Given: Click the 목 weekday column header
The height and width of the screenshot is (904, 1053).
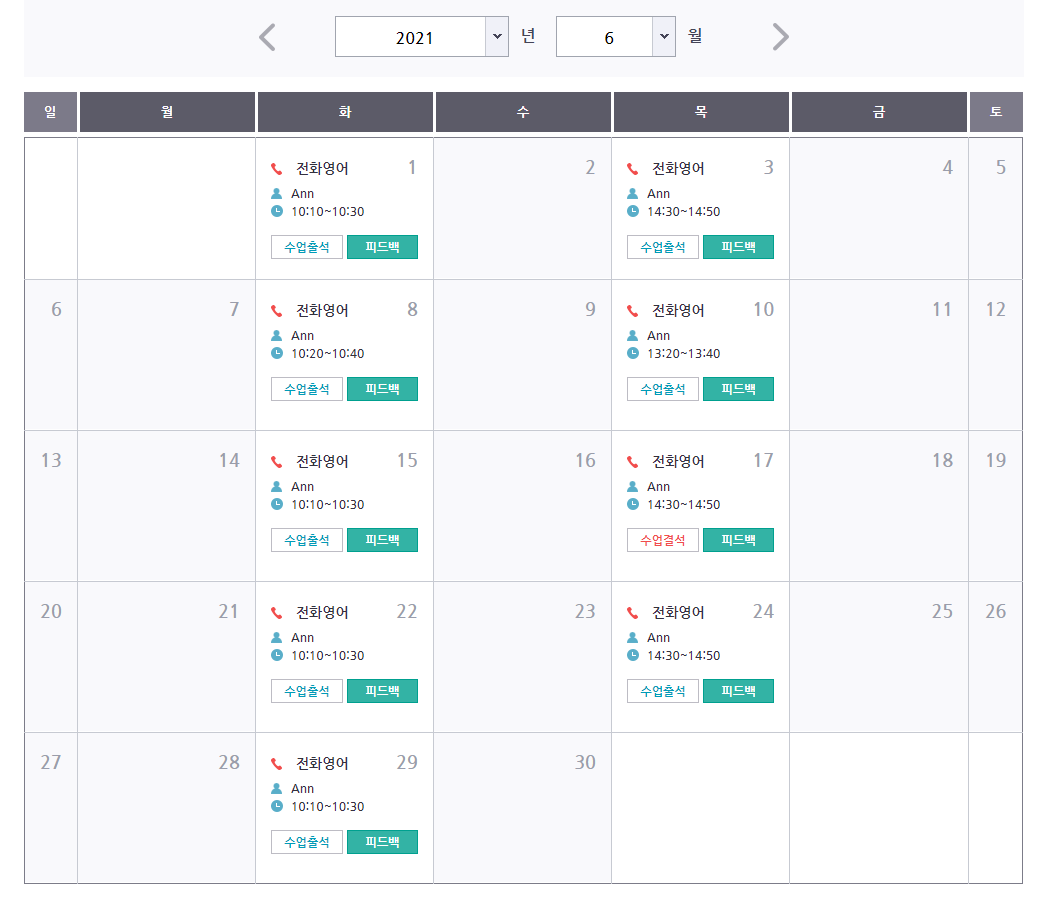Looking at the screenshot, I should [x=701, y=112].
